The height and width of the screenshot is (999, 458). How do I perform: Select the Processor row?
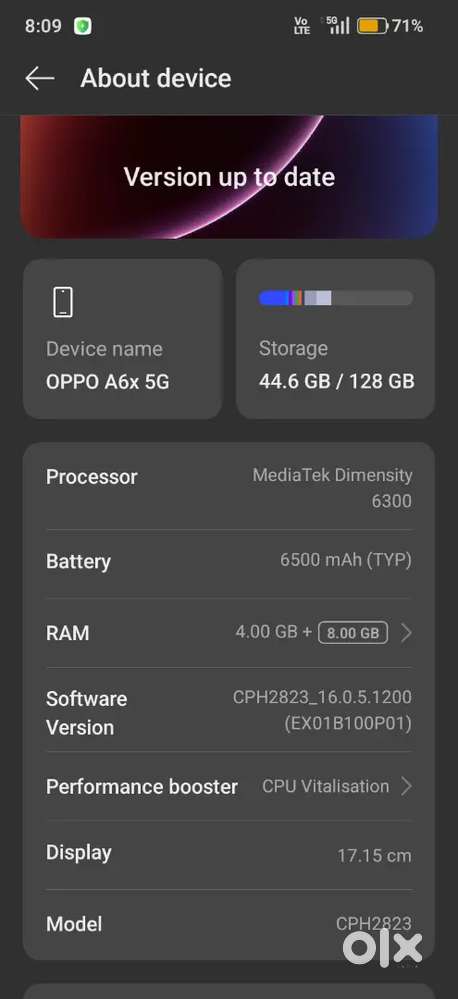[x=229, y=488]
